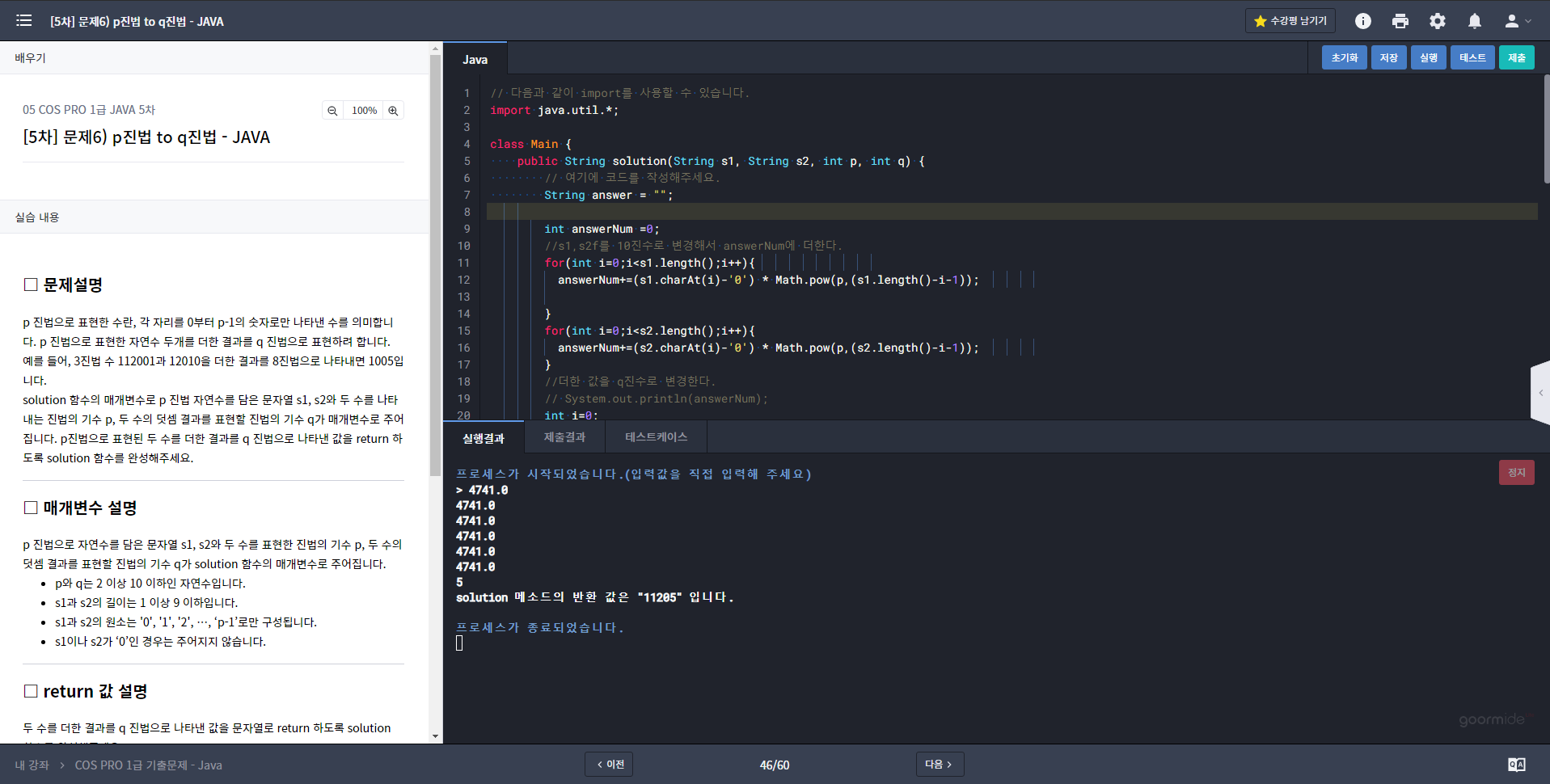The height and width of the screenshot is (784, 1550).
Task: Click the 제출 submit button
Action: (x=1517, y=57)
